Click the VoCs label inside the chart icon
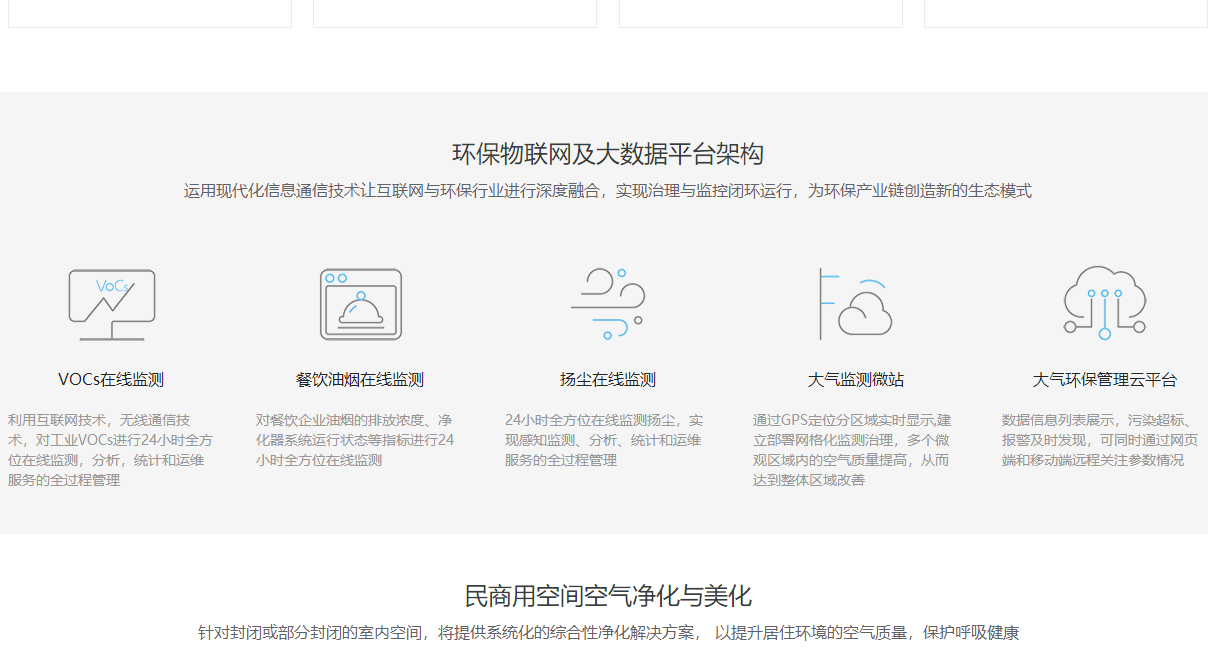1208x654 pixels. pos(113,287)
